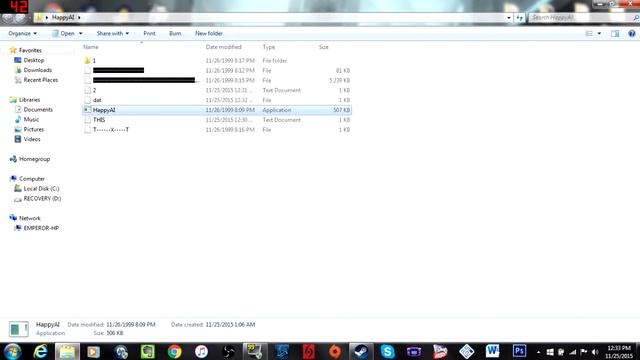Open Google Chrome from the taskbar
640x360 pixels.
(x=174, y=351)
